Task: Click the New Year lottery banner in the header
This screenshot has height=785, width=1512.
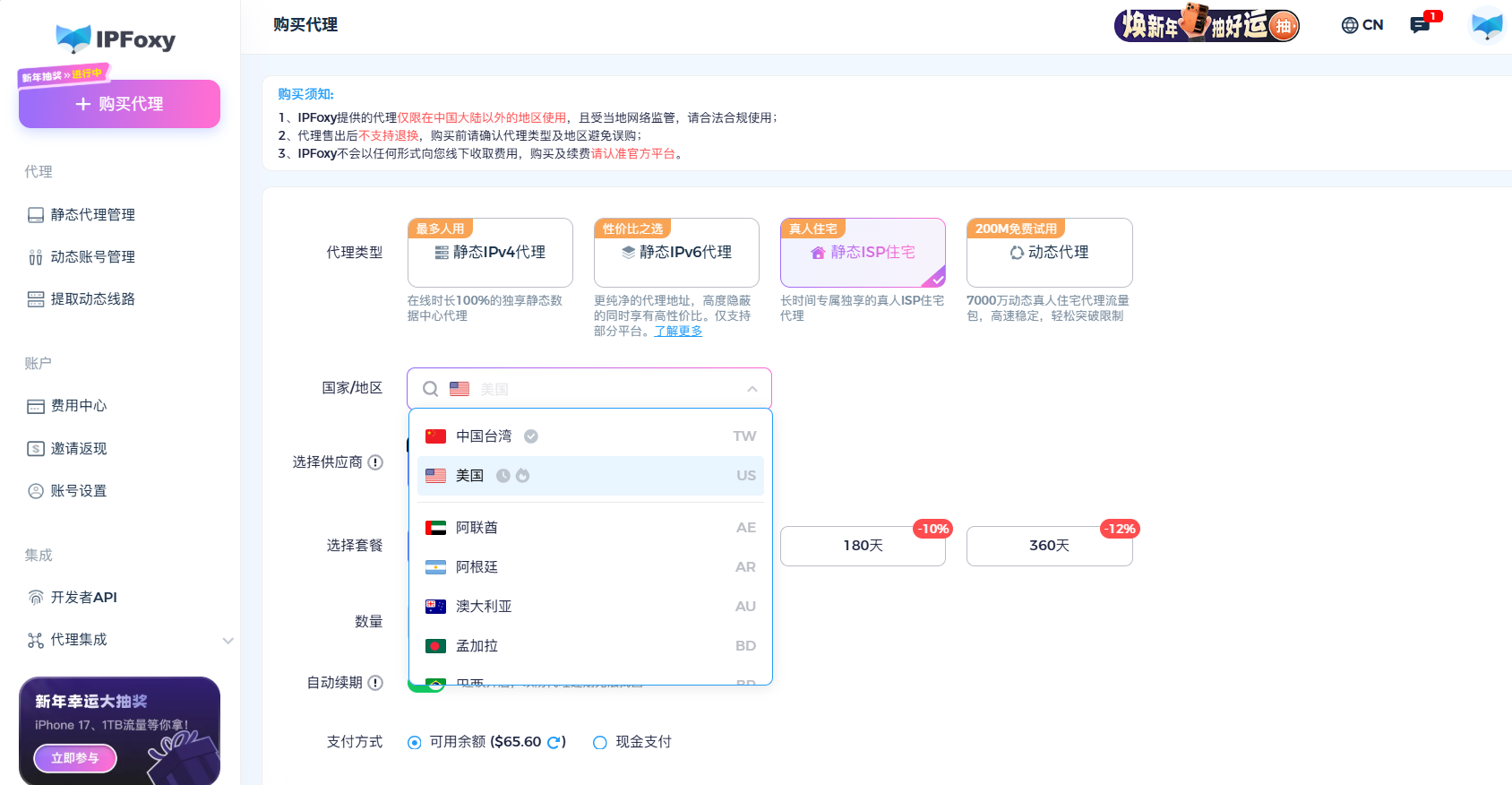Action: tap(1207, 24)
